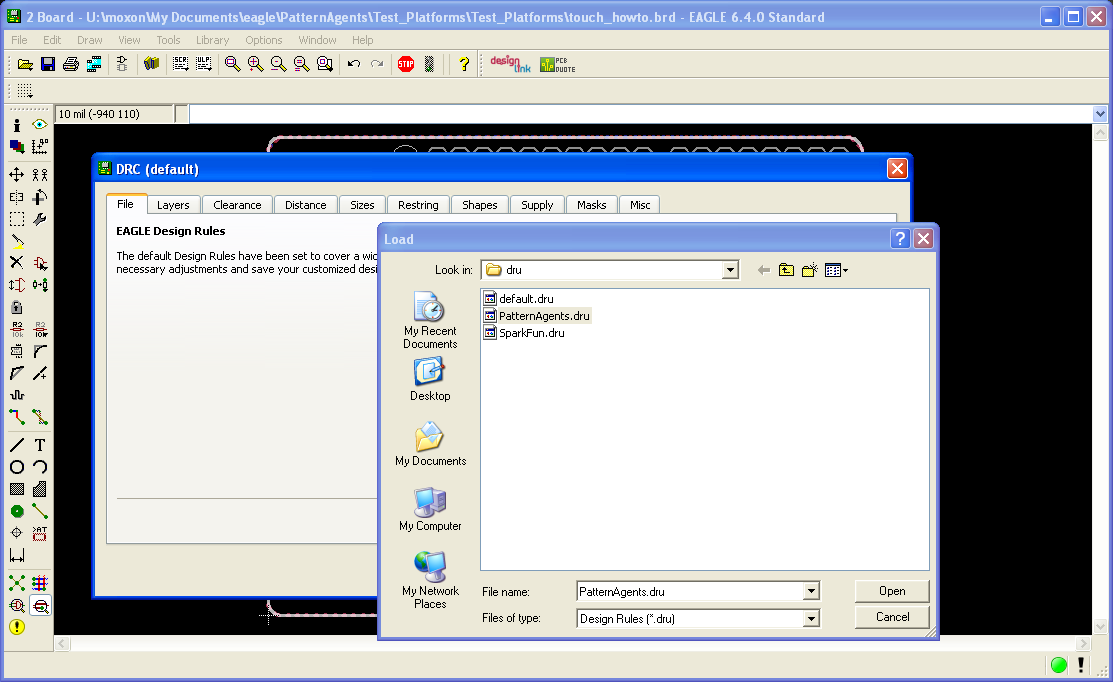The height and width of the screenshot is (682, 1113).
Task: Click the Open file toolbar icon
Action: tap(26, 65)
